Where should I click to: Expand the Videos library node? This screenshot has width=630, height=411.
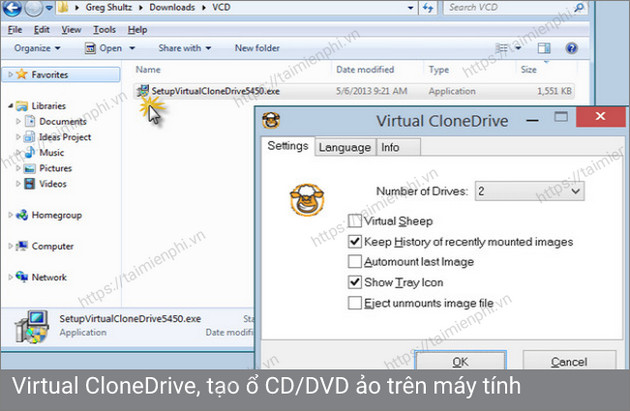(18, 184)
